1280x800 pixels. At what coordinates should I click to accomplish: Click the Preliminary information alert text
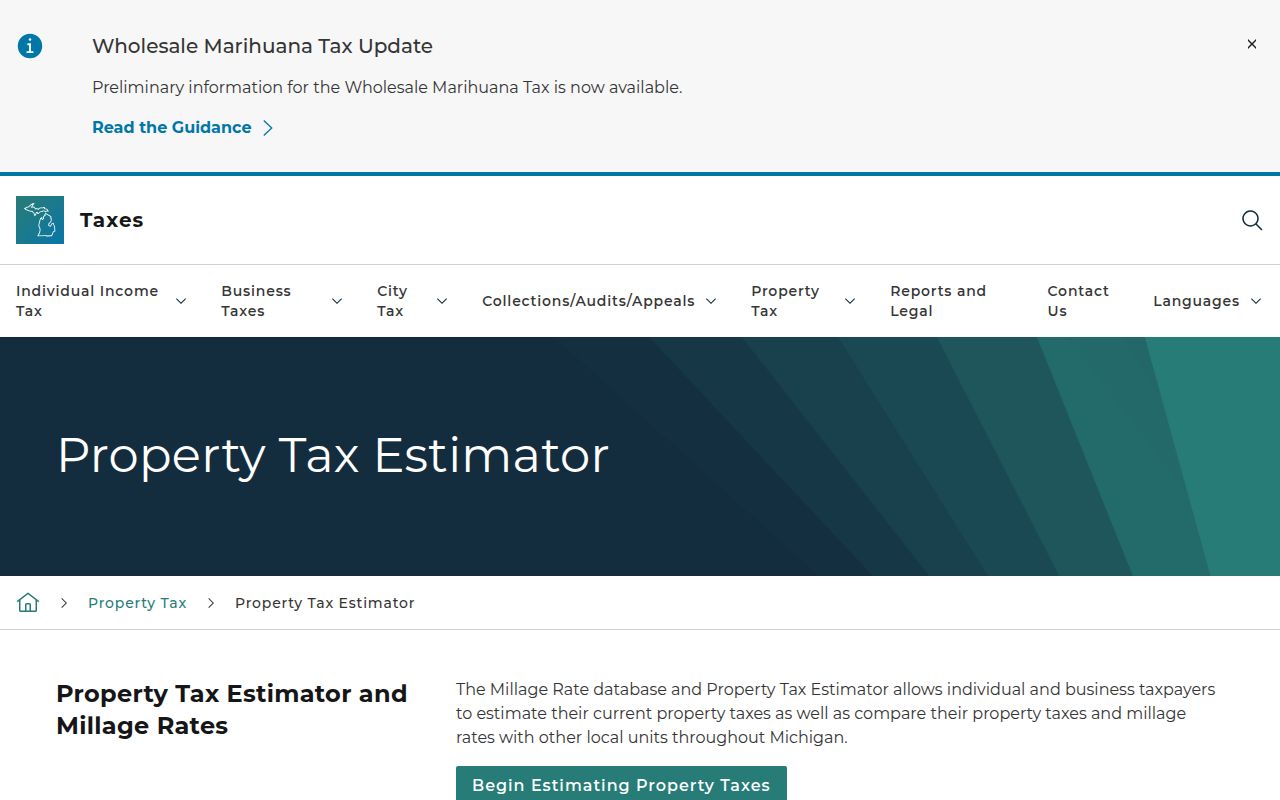point(387,87)
